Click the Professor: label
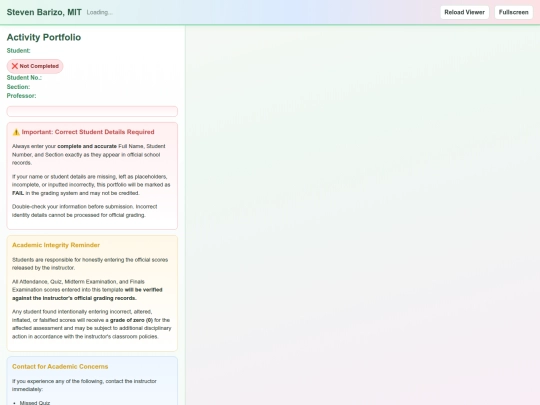This screenshot has height=405, width=540. (21, 96)
